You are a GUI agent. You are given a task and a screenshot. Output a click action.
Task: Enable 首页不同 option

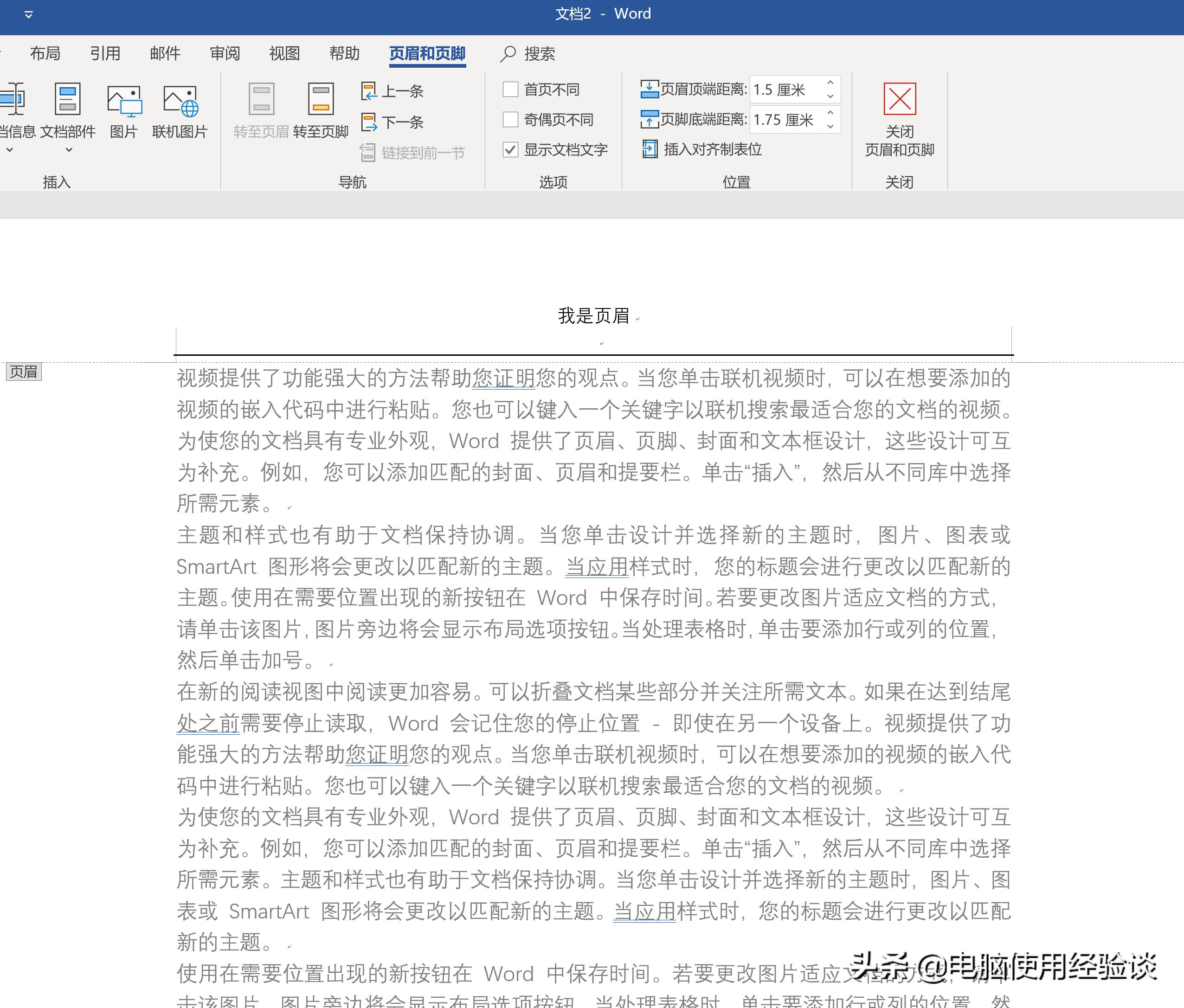[x=510, y=89]
